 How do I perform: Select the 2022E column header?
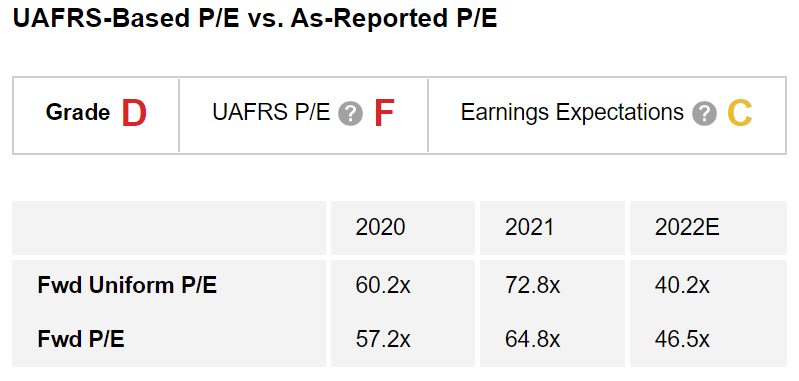(687, 227)
